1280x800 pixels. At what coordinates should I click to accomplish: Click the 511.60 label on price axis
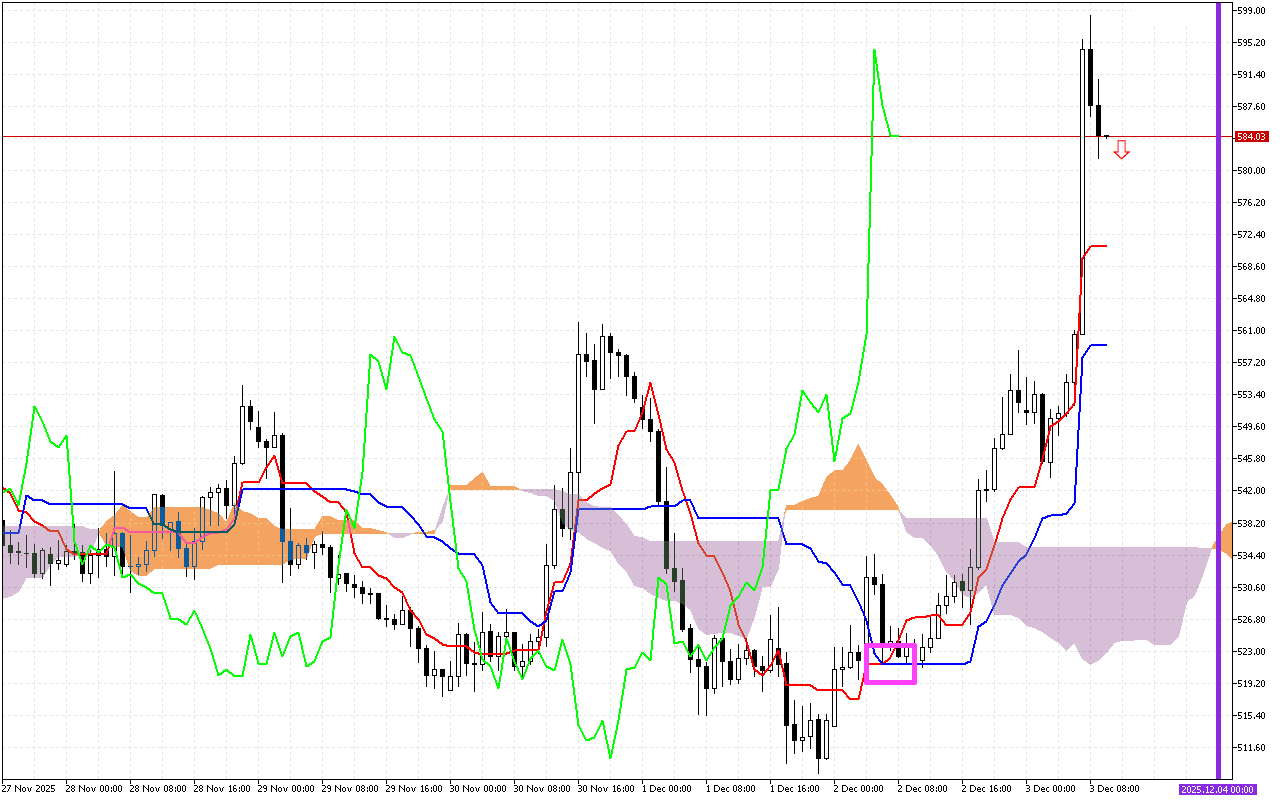click(x=1252, y=748)
